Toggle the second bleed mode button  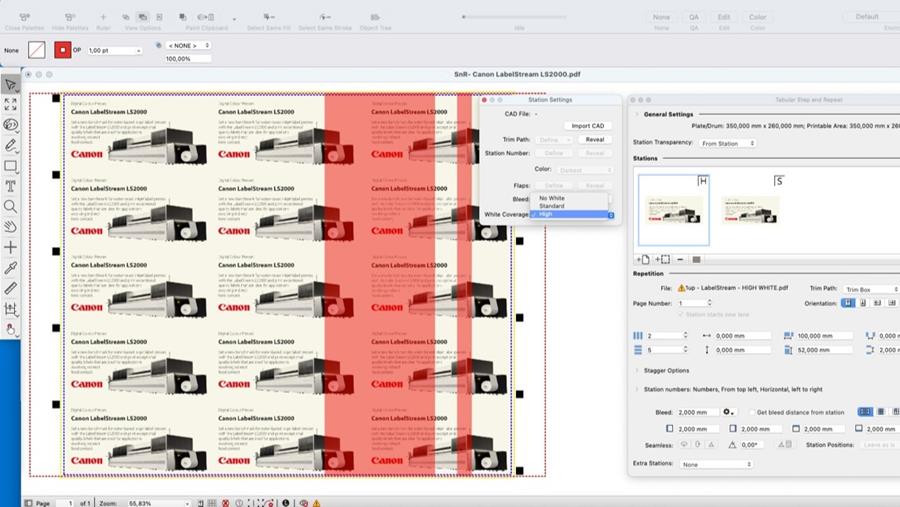click(x=881, y=412)
